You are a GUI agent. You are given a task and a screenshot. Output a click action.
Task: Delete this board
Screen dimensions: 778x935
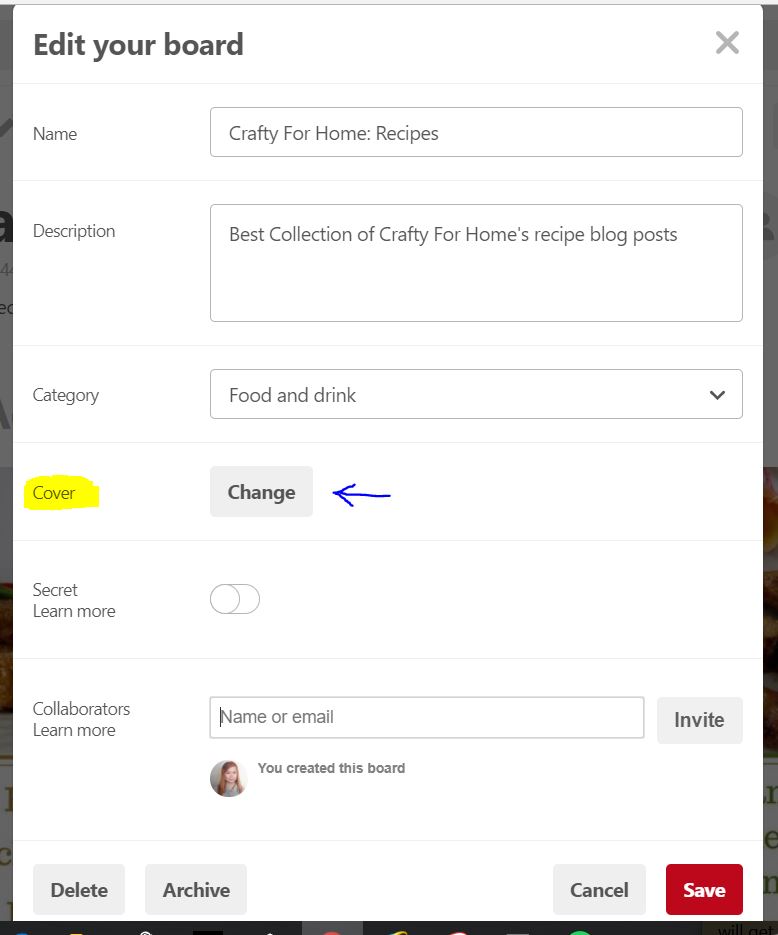click(x=79, y=890)
